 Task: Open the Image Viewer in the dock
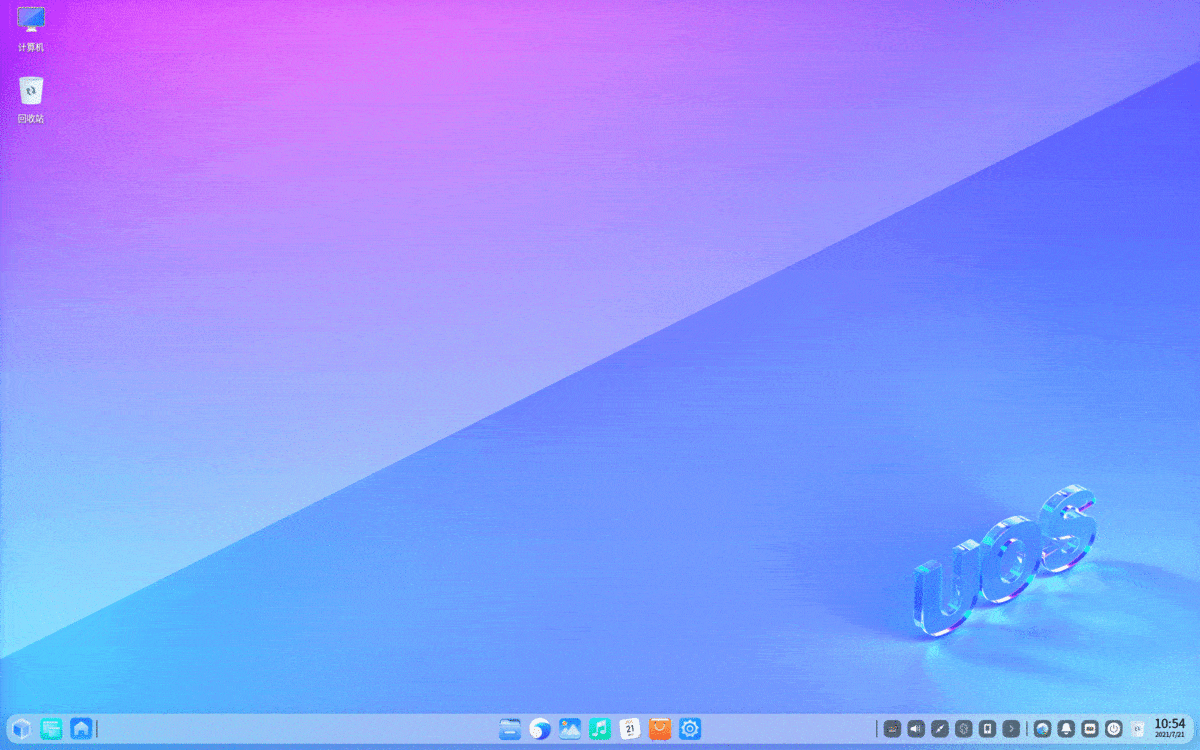click(570, 729)
